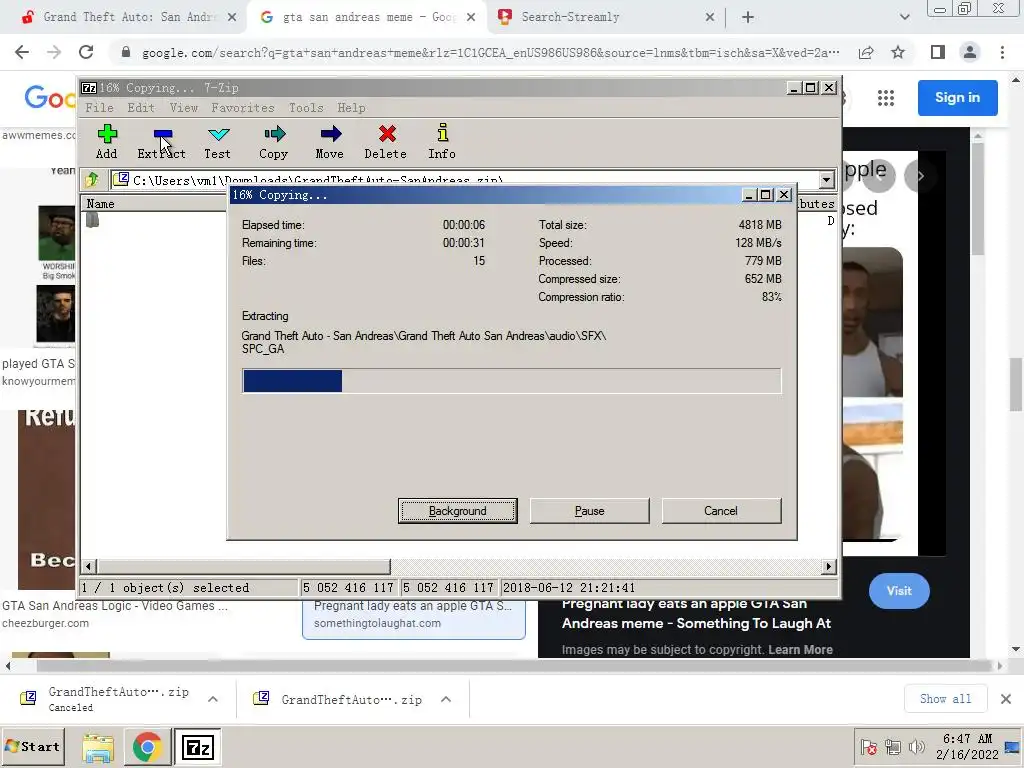Click the Move toolbar icon in 7-Zip

(330, 142)
